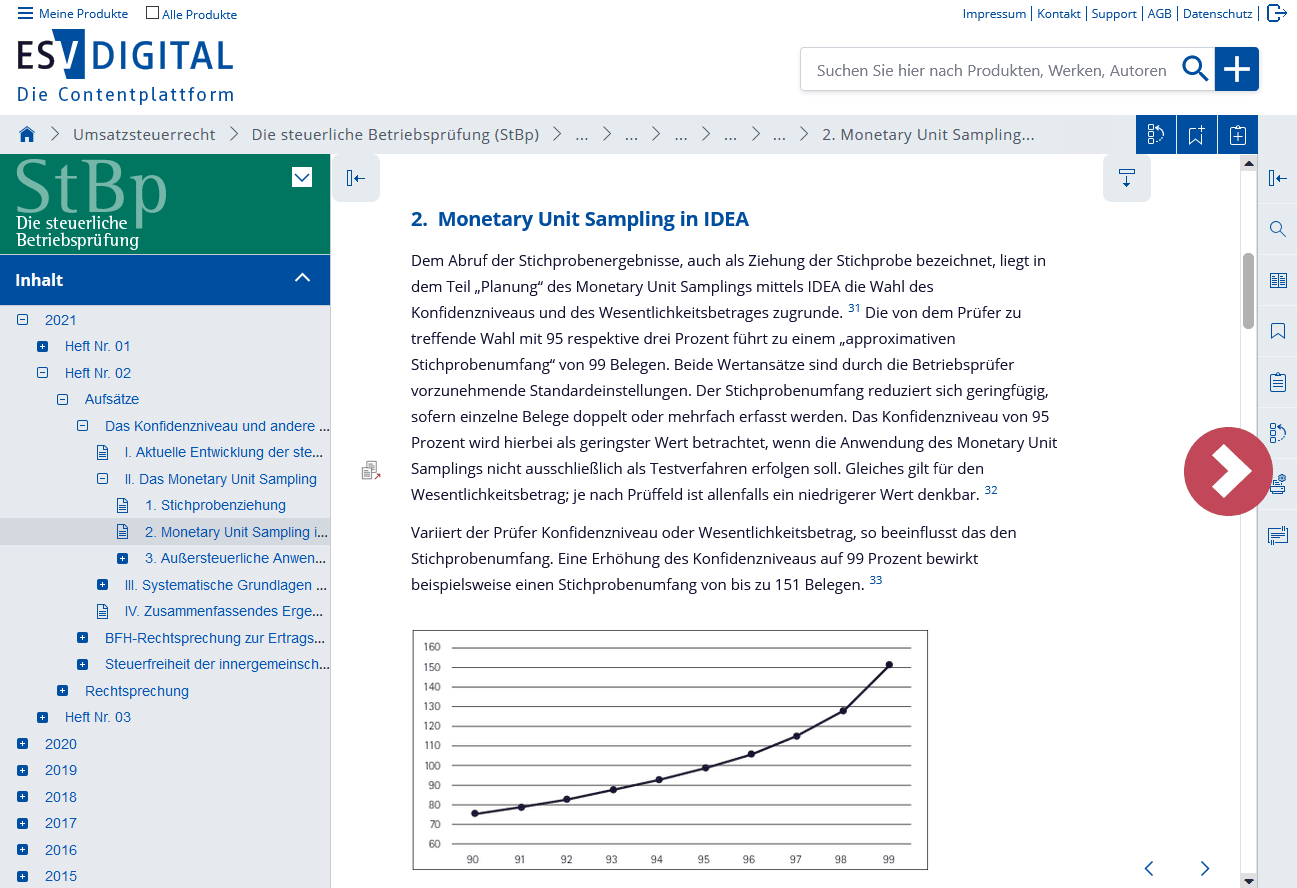Viewport: 1297px width, 888px height.
Task: Open footnote 33 reference
Action: pos(876,580)
